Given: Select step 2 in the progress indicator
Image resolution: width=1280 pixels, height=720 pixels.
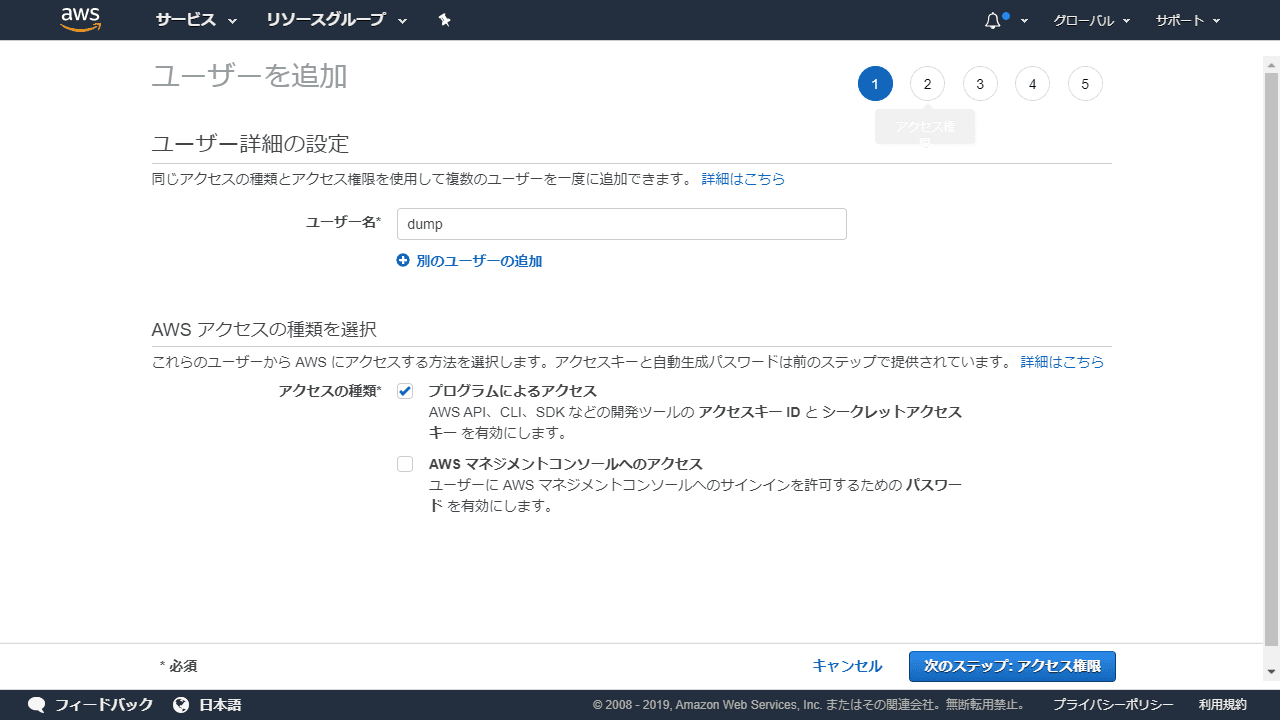Looking at the screenshot, I should click(x=927, y=83).
